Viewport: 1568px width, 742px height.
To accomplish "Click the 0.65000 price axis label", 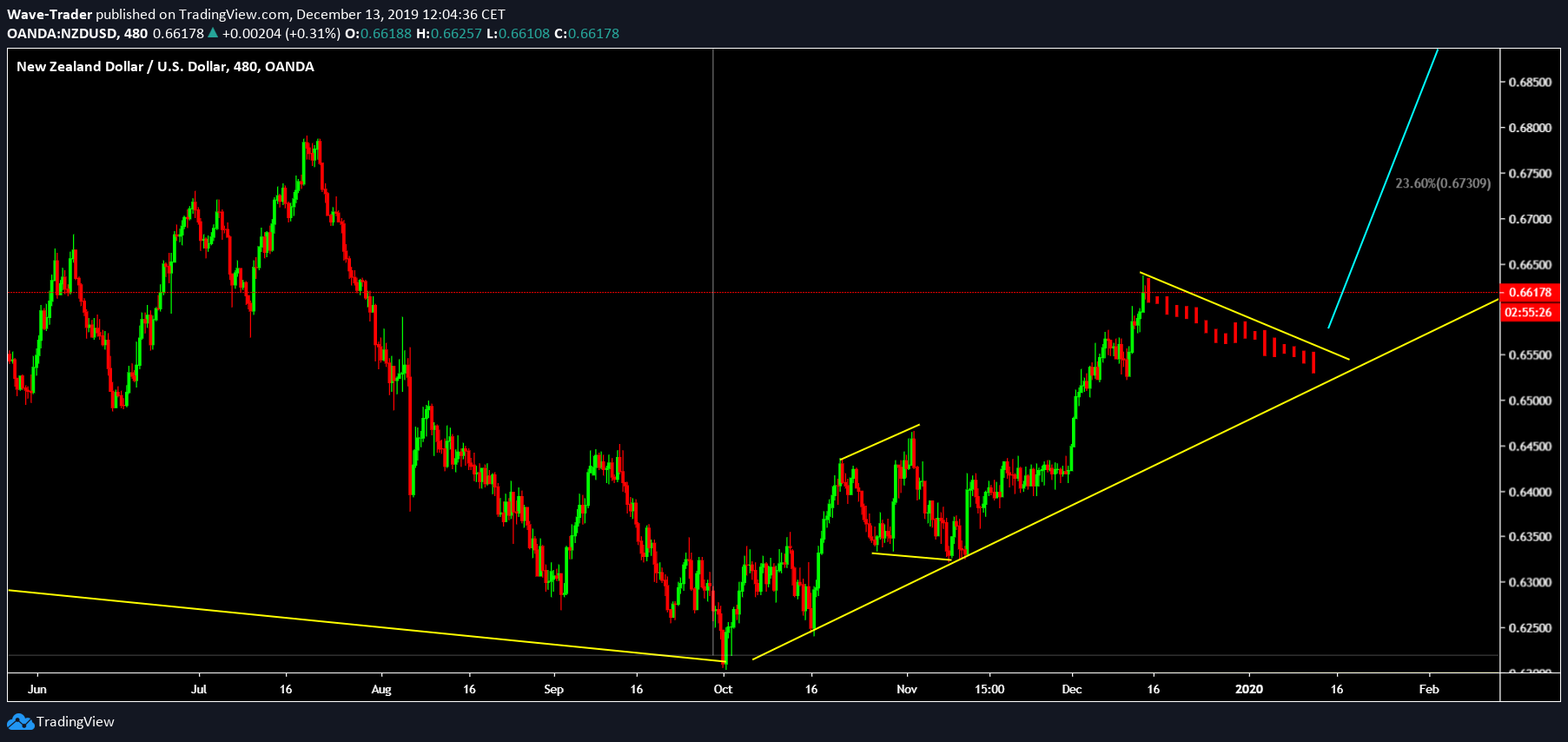I will [x=1530, y=401].
